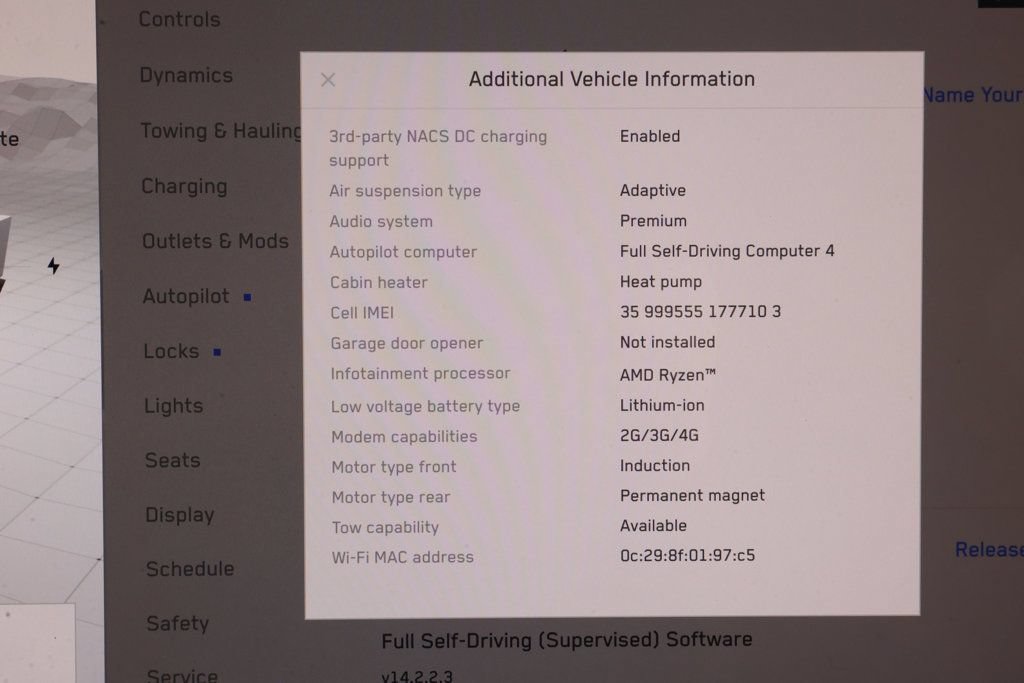Open the Lights settings menu
This screenshot has width=1024, height=683.
coord(174,405)
